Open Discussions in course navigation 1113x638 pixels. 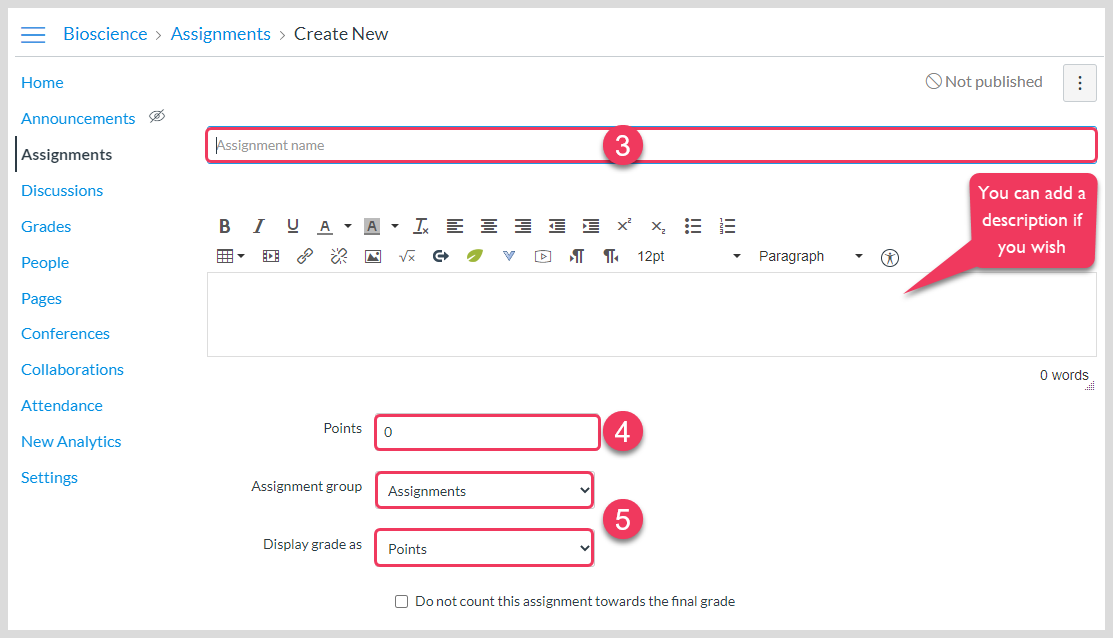pyautogui.click(x=62, y=191)
